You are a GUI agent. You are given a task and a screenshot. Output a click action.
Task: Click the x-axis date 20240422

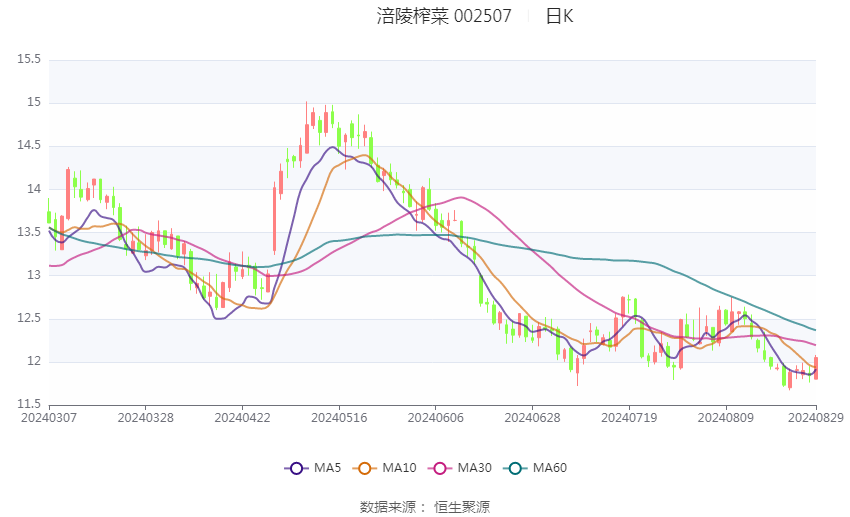(x=242, y=418)
